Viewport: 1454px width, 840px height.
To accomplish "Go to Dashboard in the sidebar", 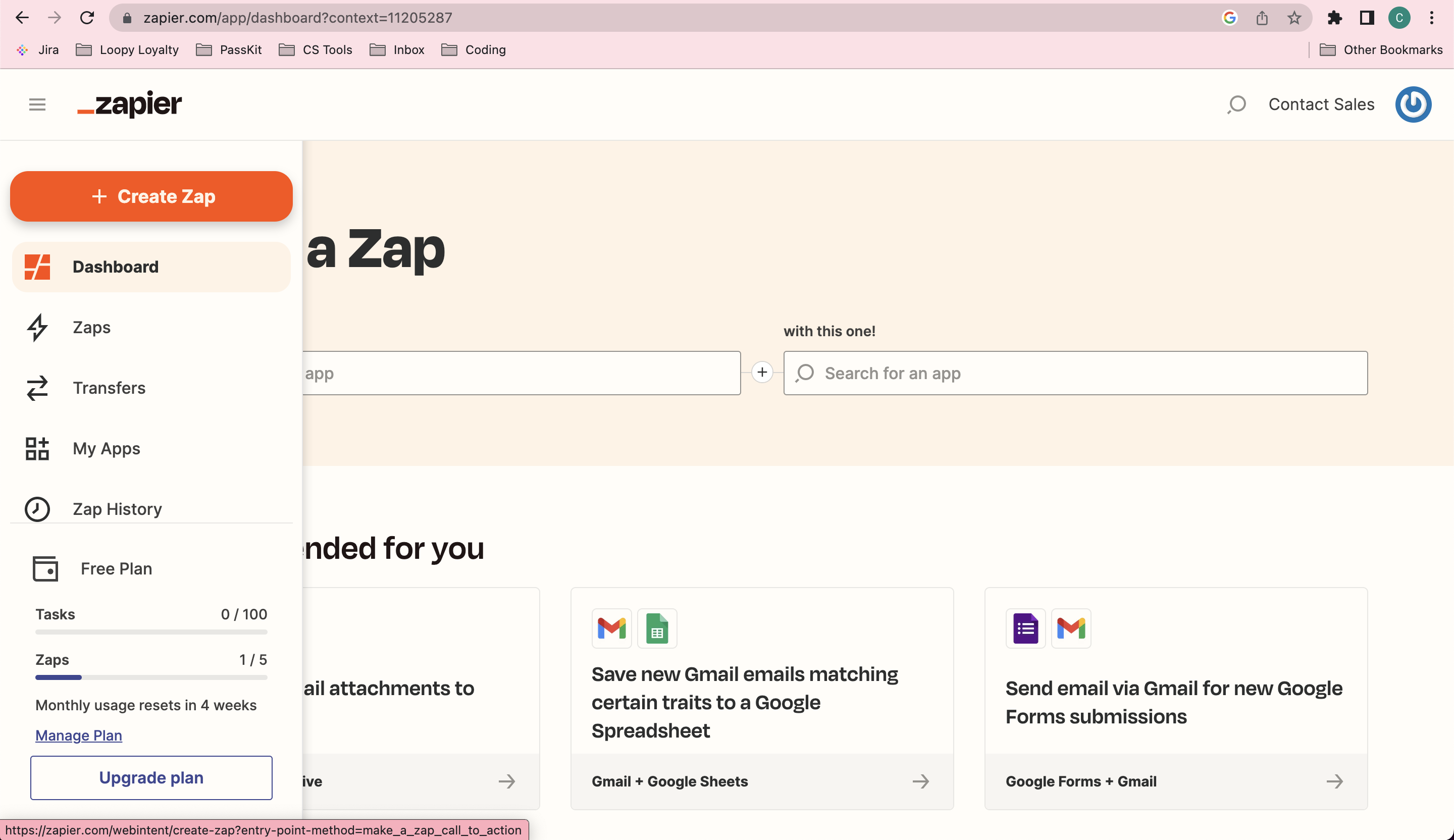I will [116, 267].
